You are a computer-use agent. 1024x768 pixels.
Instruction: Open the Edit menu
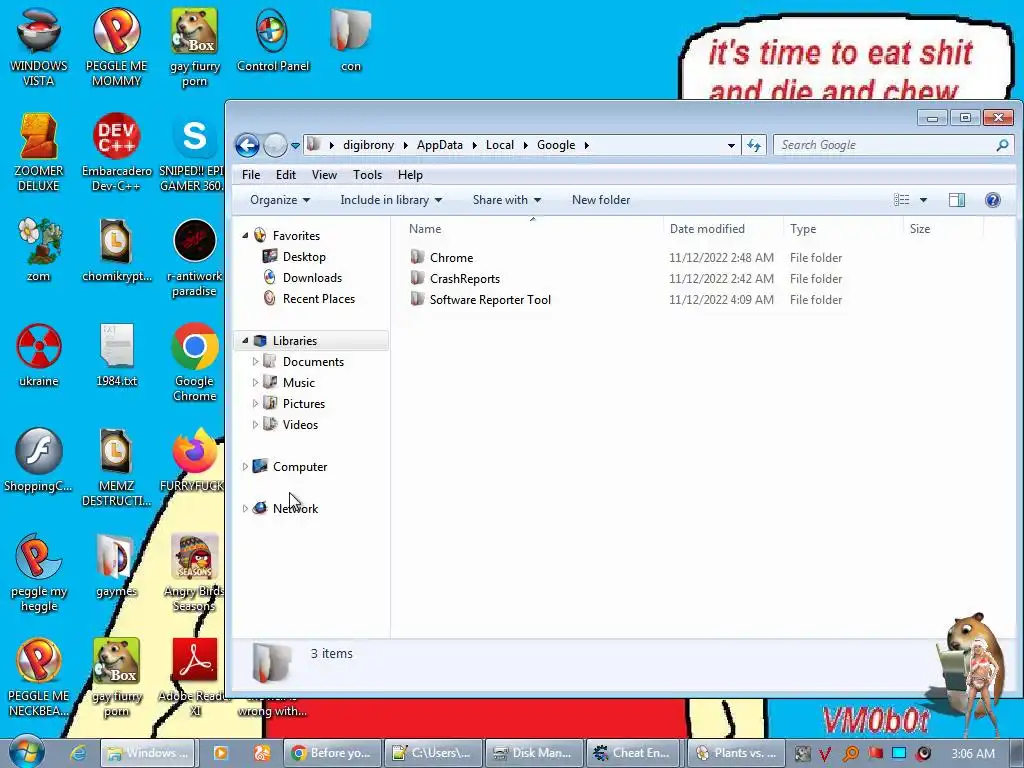285,175
